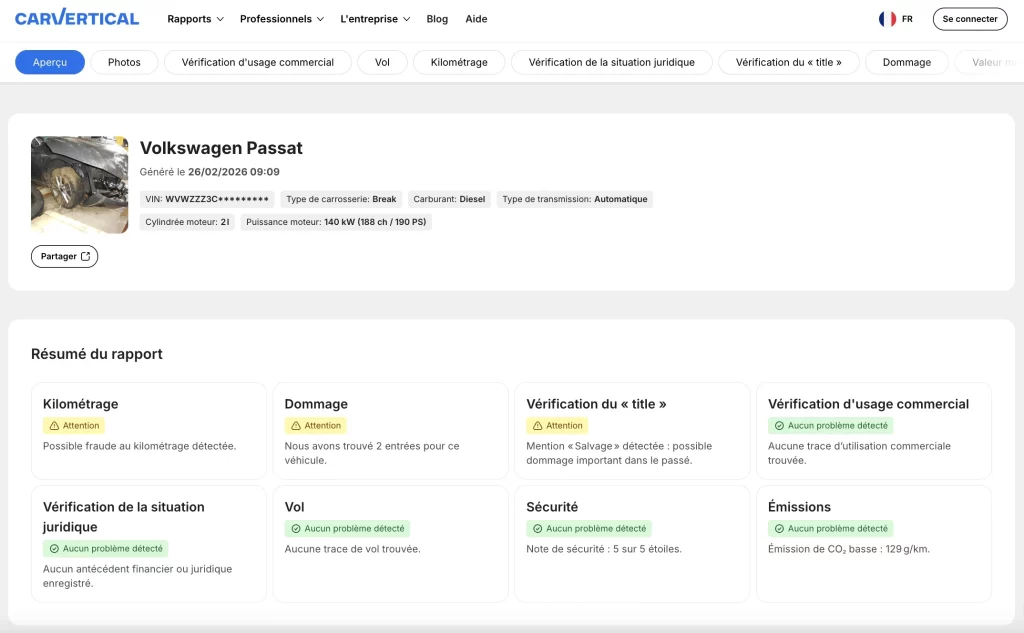Screen dimensions: 1024x633
Task: Click the check icon in Vol card
Action: tap(296, 528)
